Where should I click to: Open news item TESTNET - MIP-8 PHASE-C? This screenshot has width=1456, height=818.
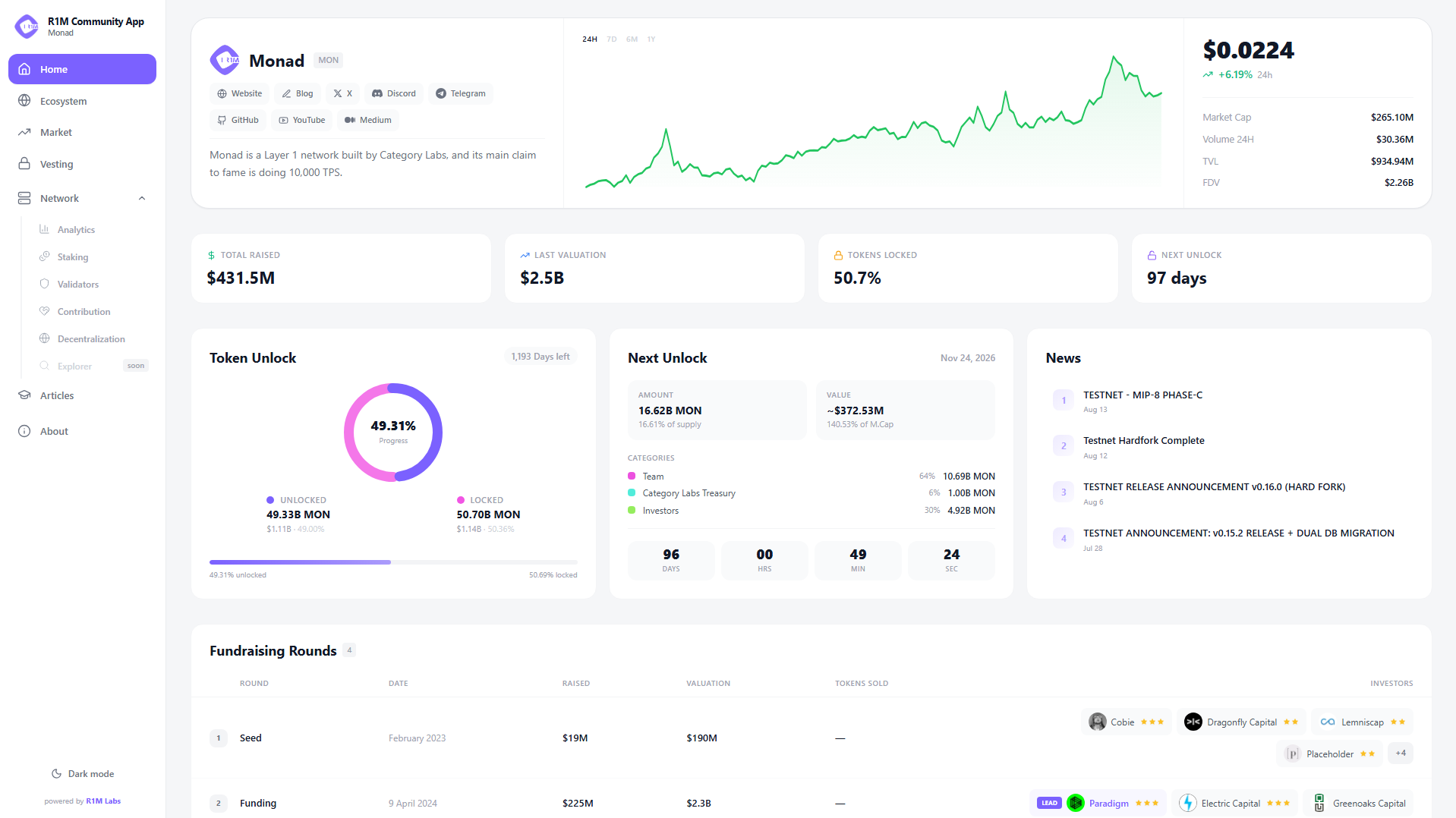[x=1142, y=395]
